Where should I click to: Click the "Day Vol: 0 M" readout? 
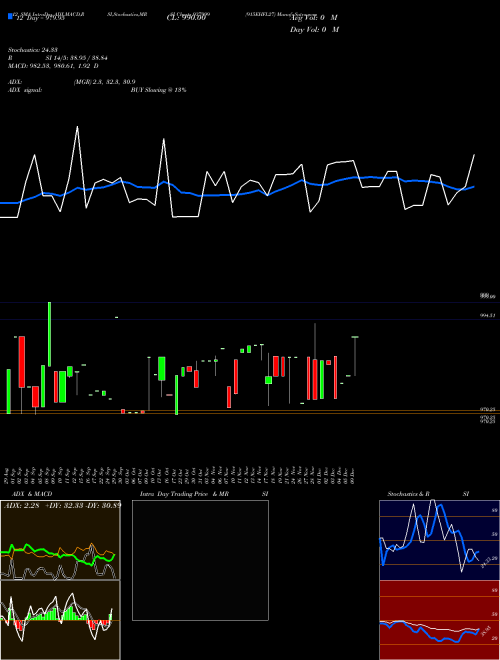point(314,30)
